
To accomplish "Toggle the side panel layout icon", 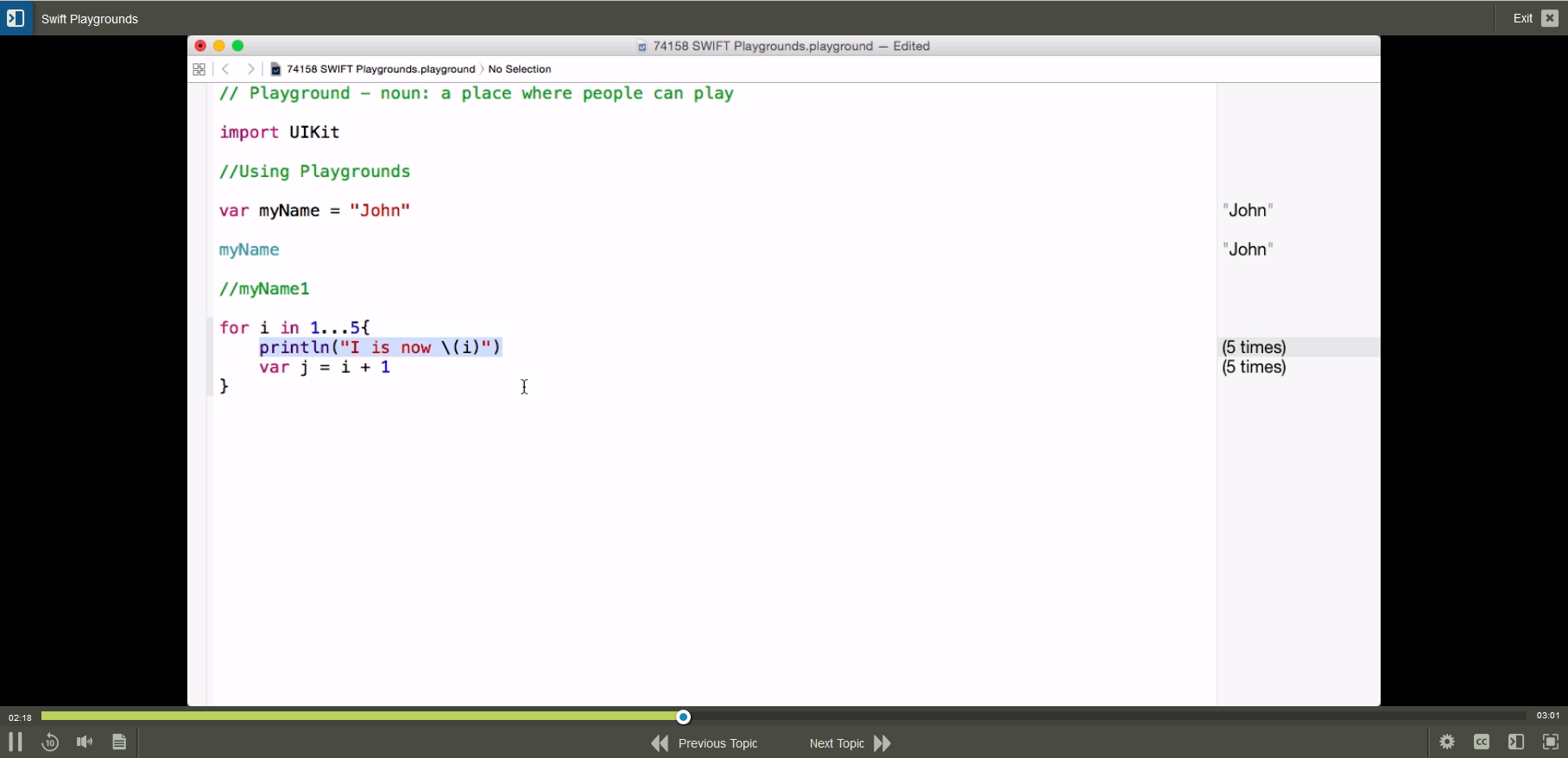I will point(1516,742).
